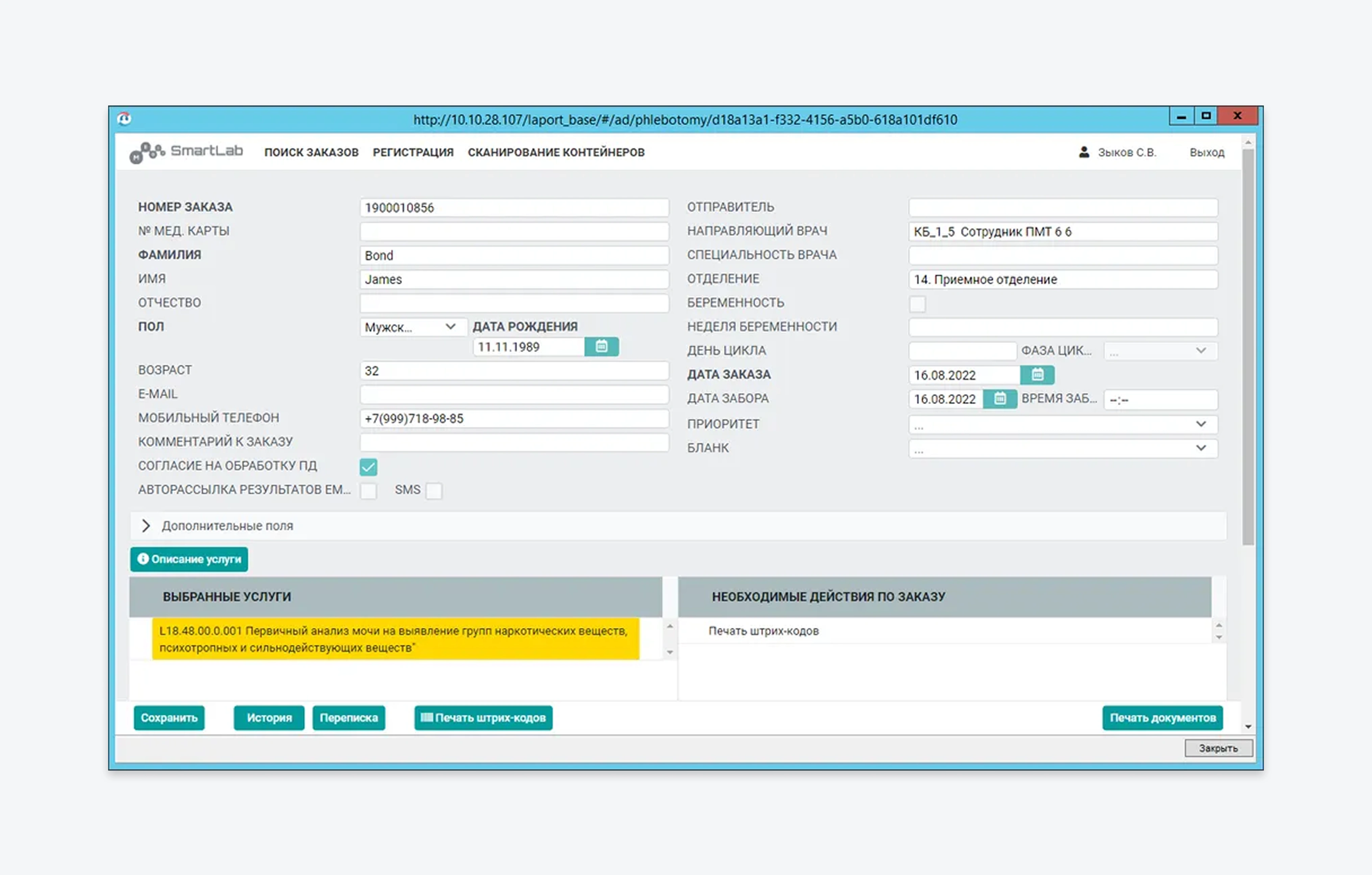The height and width of the screenshot is (875, 1372).
Task: Uncheck the consent for personal data processing checkbox
Action: click(x=368, y=467)
